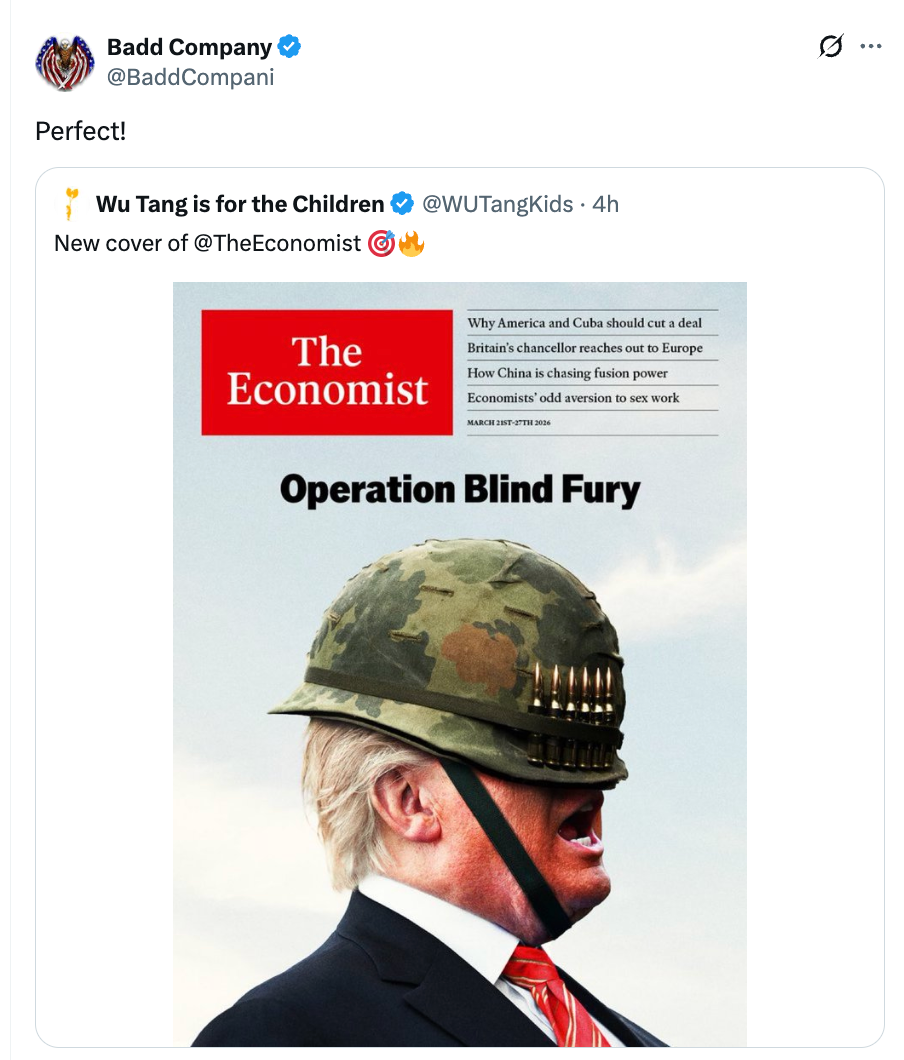Click the verified checkmark next to Wu Tang account

pos(402,203)
